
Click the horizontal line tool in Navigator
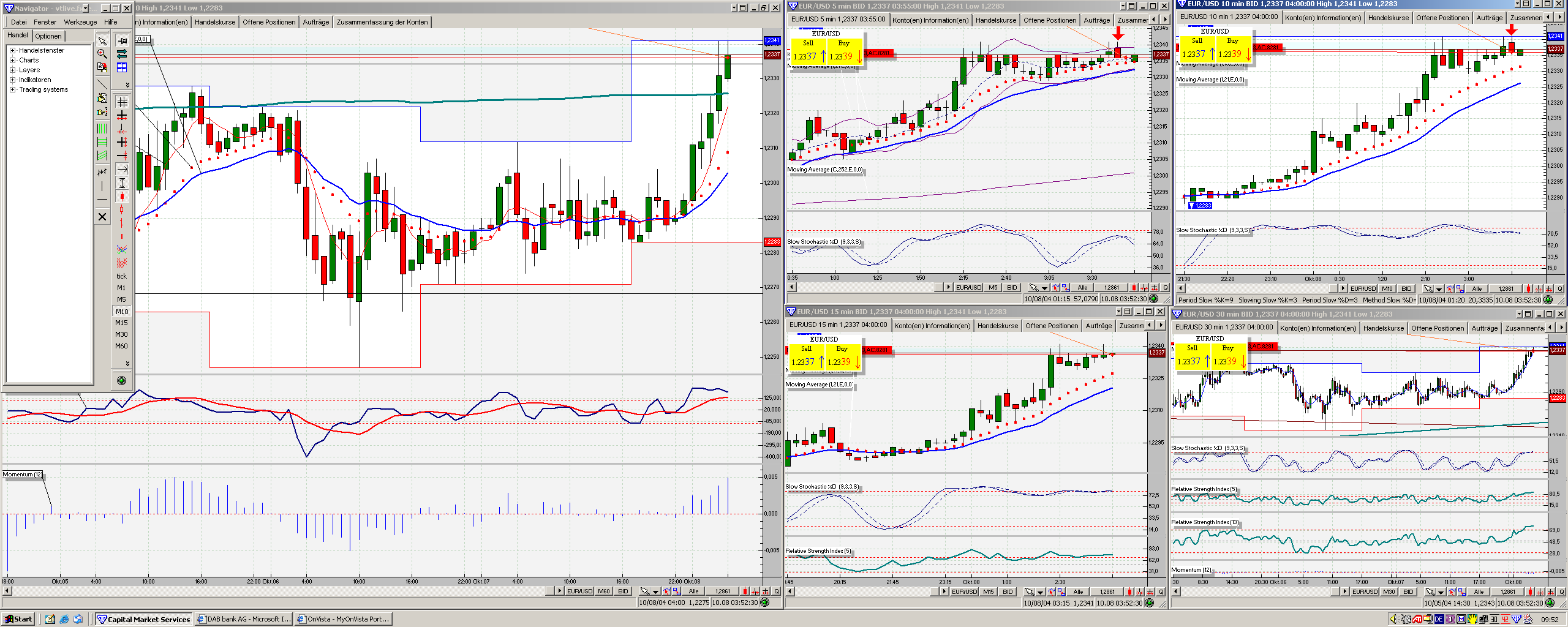[102, 200]
